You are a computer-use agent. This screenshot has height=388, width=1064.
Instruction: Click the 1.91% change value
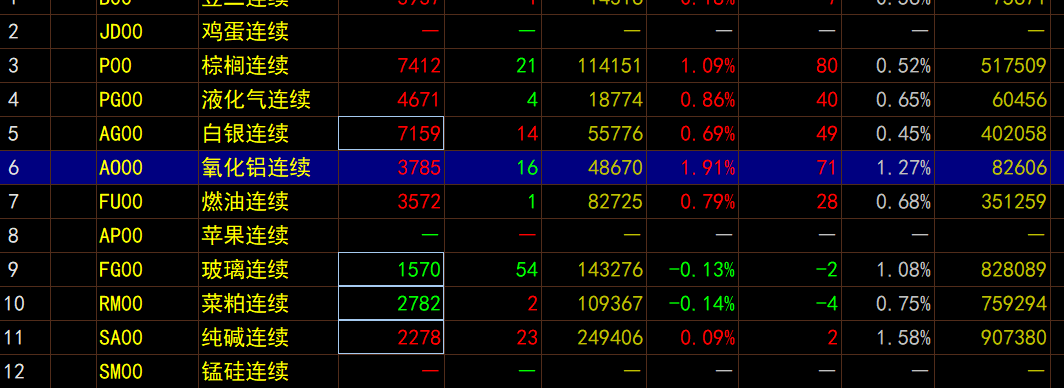(708, 168)
